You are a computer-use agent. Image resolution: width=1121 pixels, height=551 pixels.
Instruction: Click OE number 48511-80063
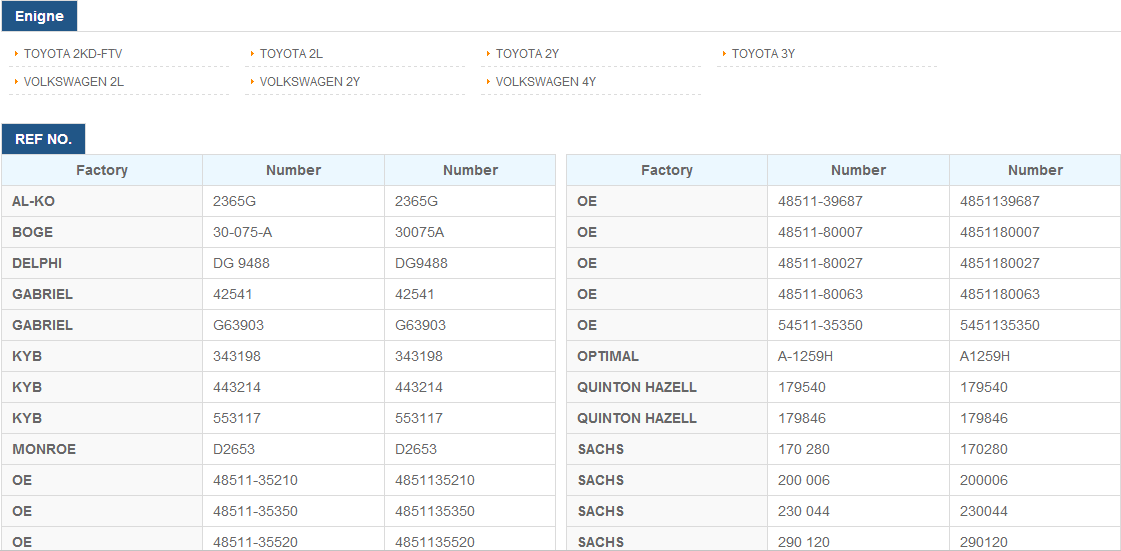820,294
